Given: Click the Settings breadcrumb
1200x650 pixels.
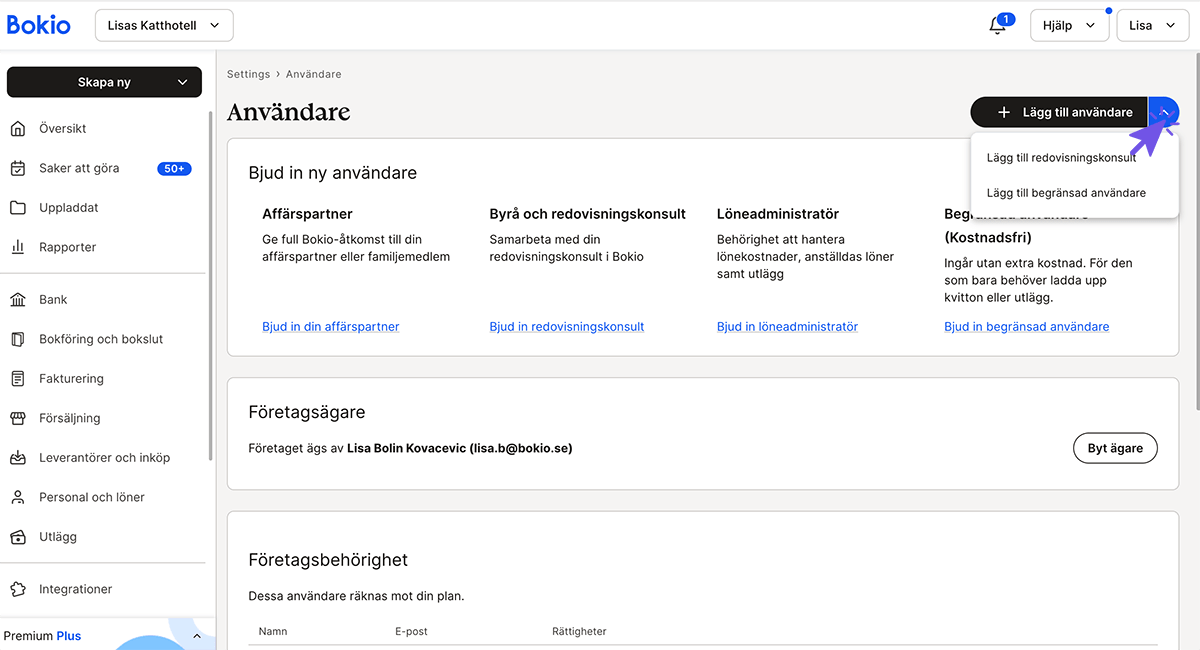Looking at the screenshot, I should (248, 74).
